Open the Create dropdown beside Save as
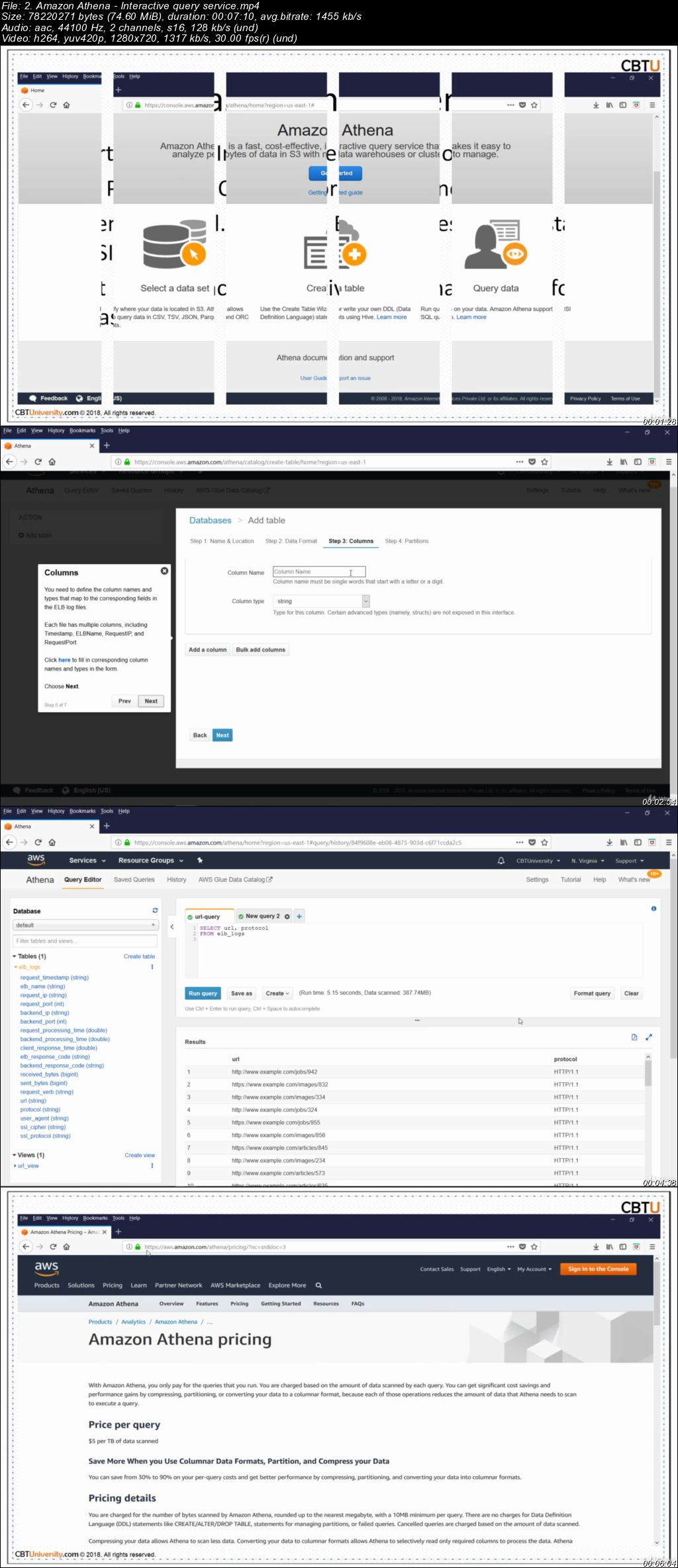The image size is (678, 1568). [277, 993]
